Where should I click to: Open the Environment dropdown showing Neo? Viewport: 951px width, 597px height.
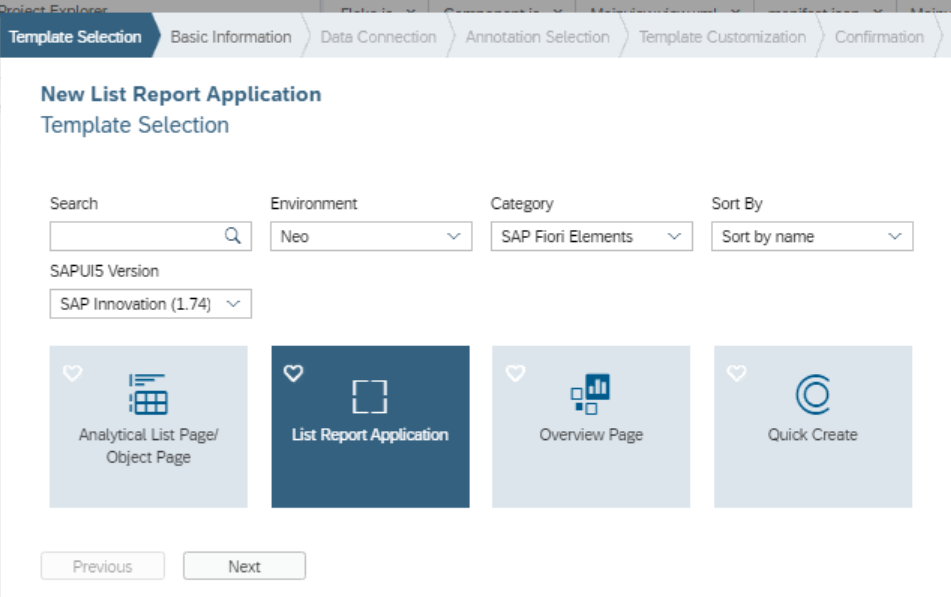click(371, 237)
